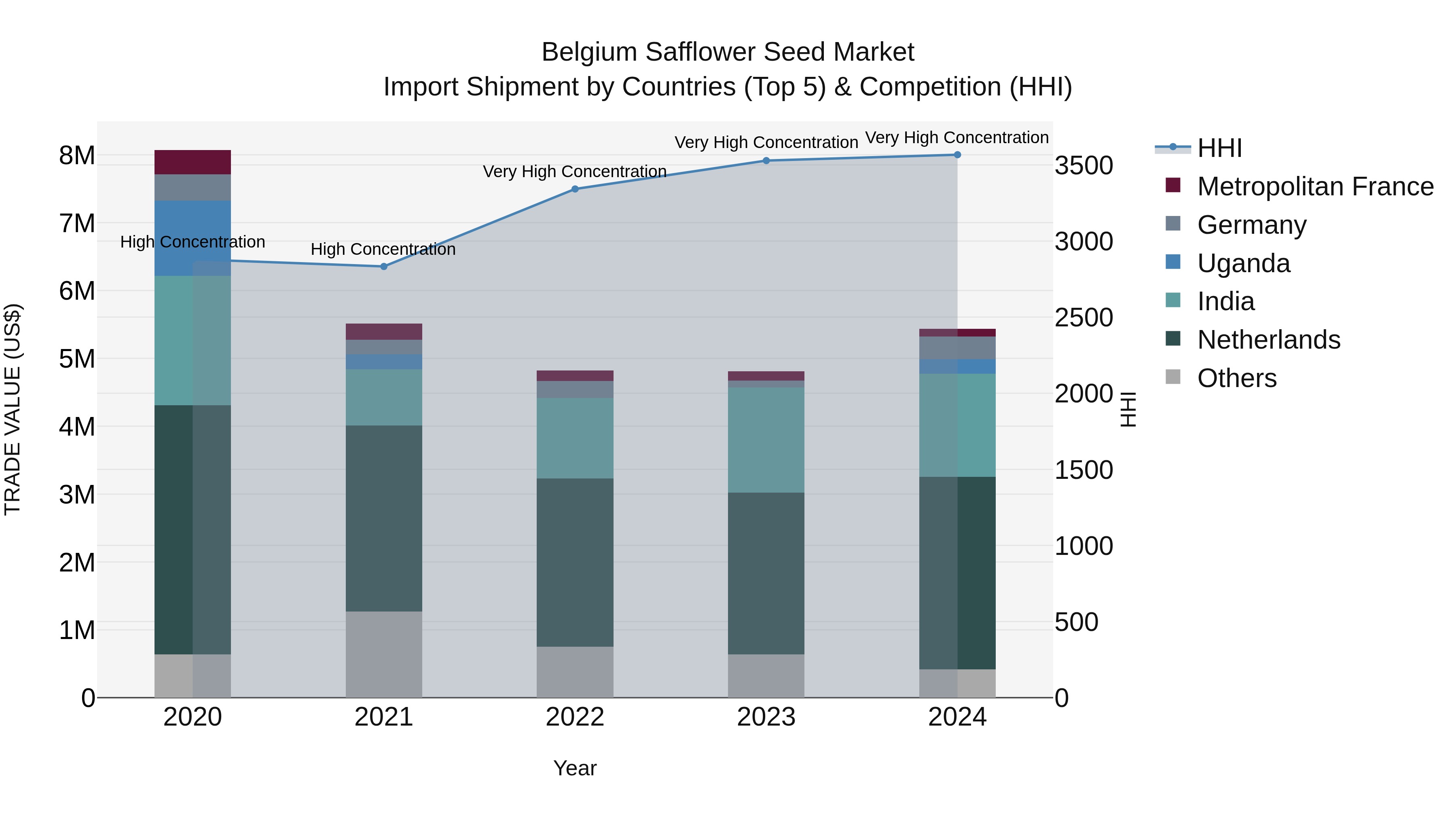Click the 2020 Uganda bar segment
1456x819 pixels.
[x=193, y=238]
